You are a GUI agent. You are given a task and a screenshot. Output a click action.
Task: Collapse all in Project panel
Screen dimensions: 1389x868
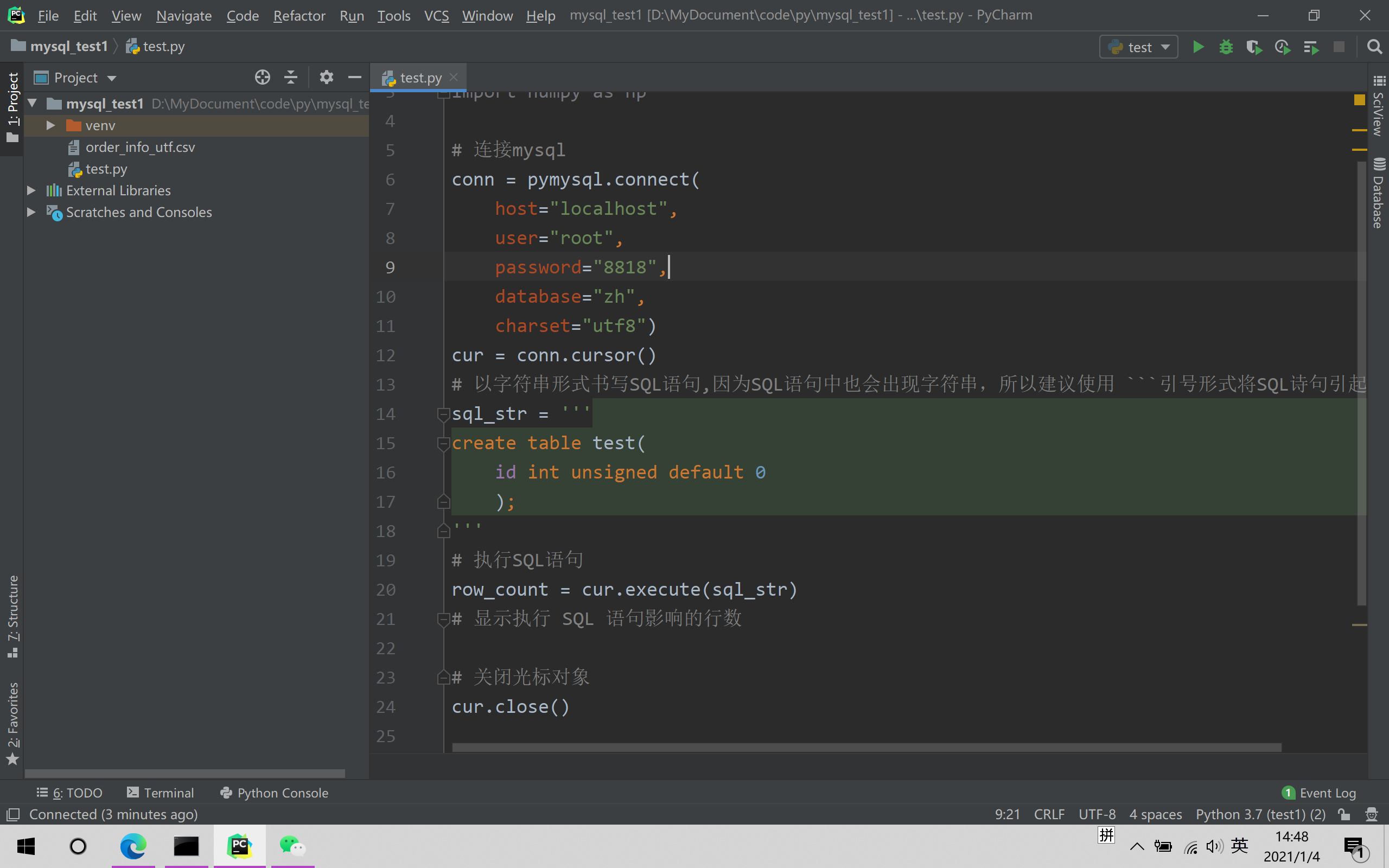click(291, 78)
